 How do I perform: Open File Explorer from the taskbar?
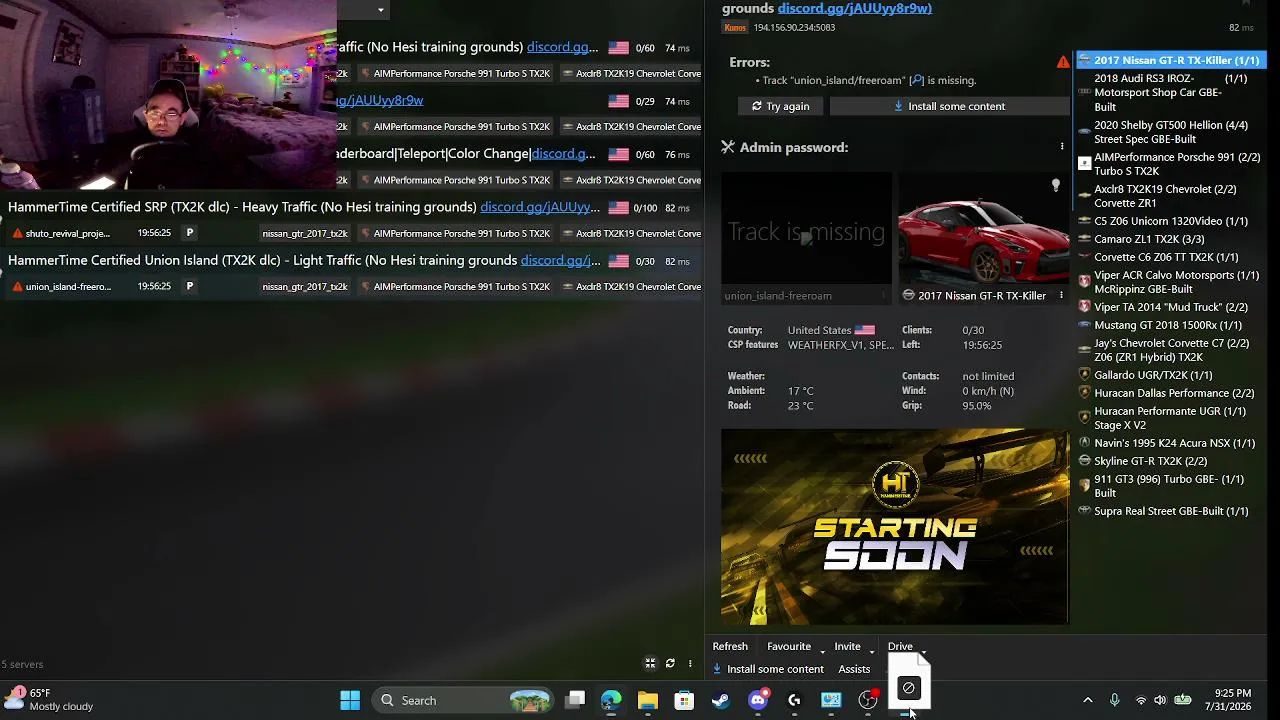[648, 700]
